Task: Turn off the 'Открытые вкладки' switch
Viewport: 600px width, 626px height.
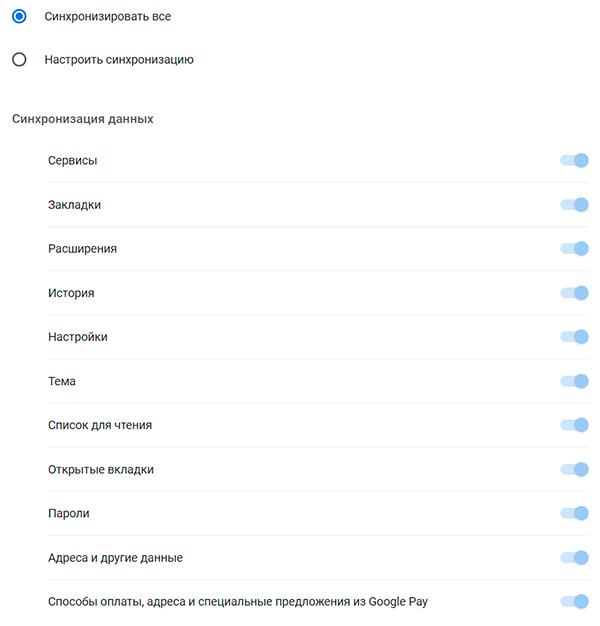Action: [574, 469]
